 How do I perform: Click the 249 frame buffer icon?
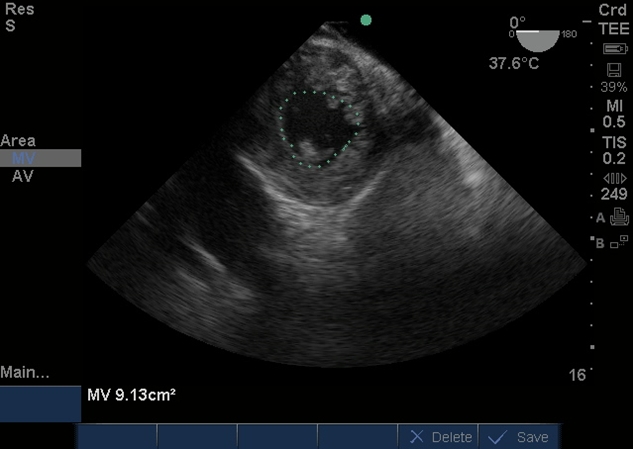click(615, 178)
